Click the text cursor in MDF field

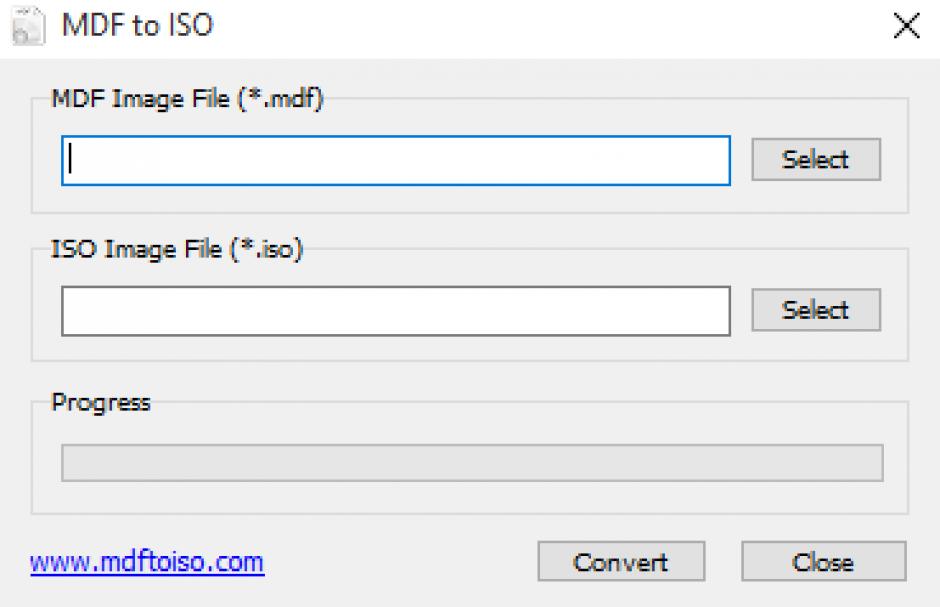pos(71,161)
